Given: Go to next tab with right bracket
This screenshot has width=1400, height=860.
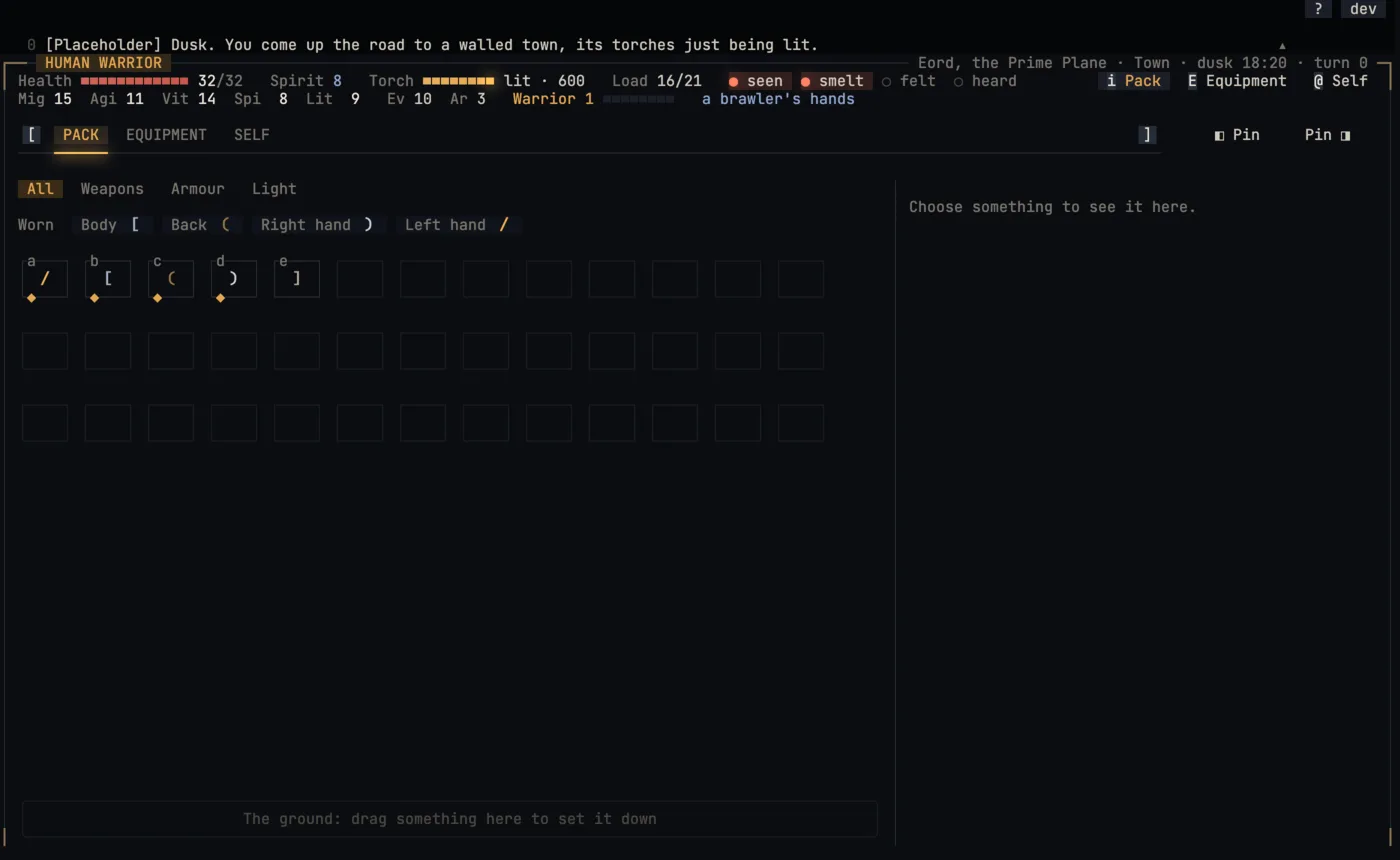Looking at the screenshot, I should click(1147, 135).
